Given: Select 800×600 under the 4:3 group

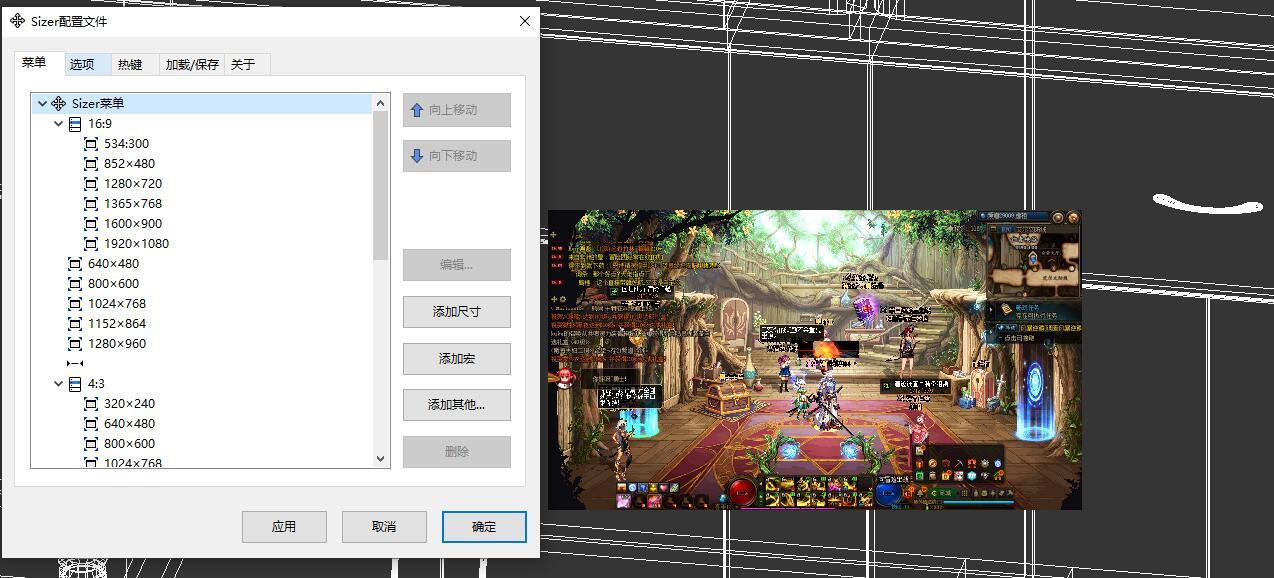Looking at the screenshot, I should pos(129,444).
